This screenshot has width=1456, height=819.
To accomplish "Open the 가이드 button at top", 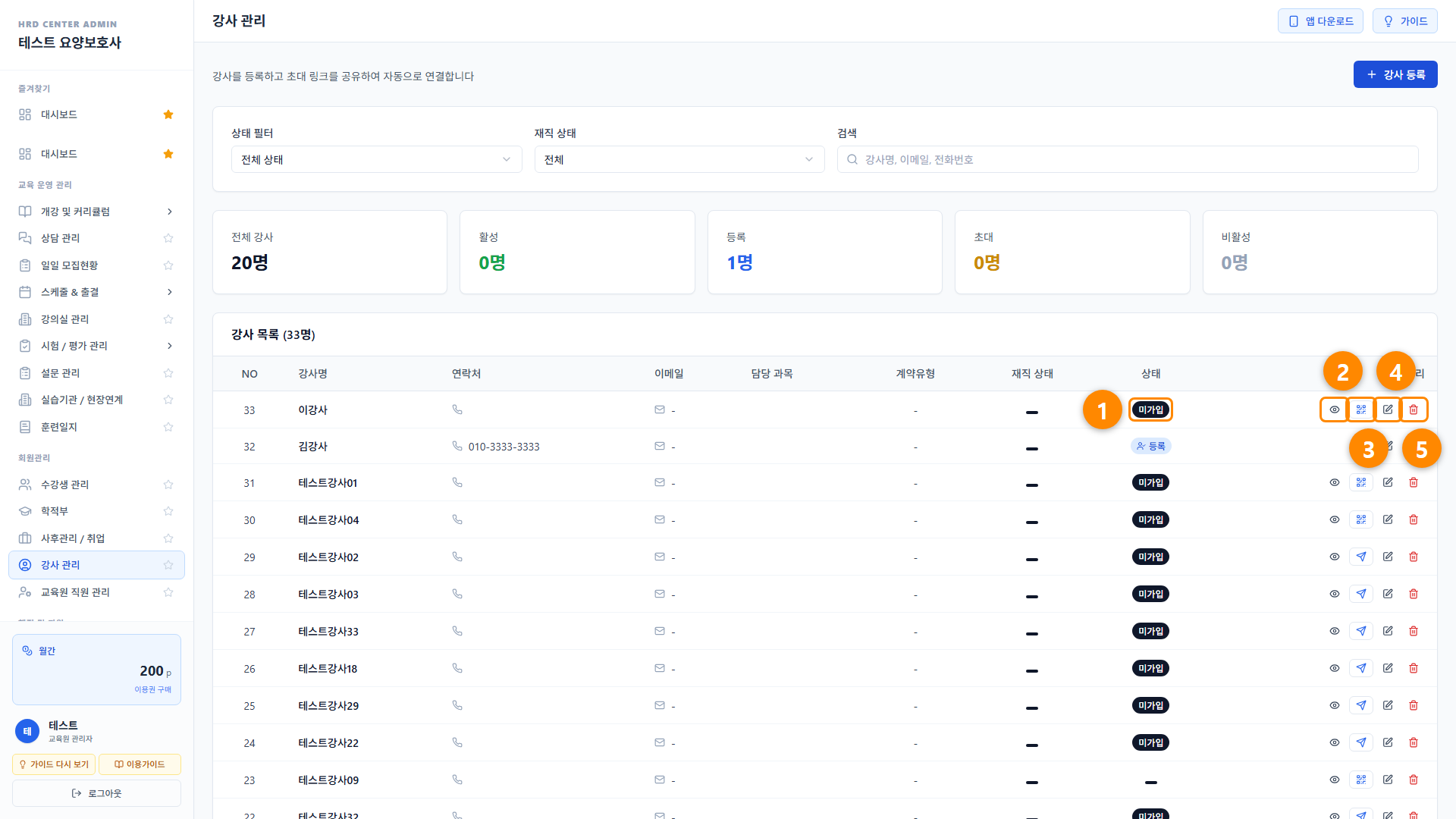I will [x=1405, y=21].
